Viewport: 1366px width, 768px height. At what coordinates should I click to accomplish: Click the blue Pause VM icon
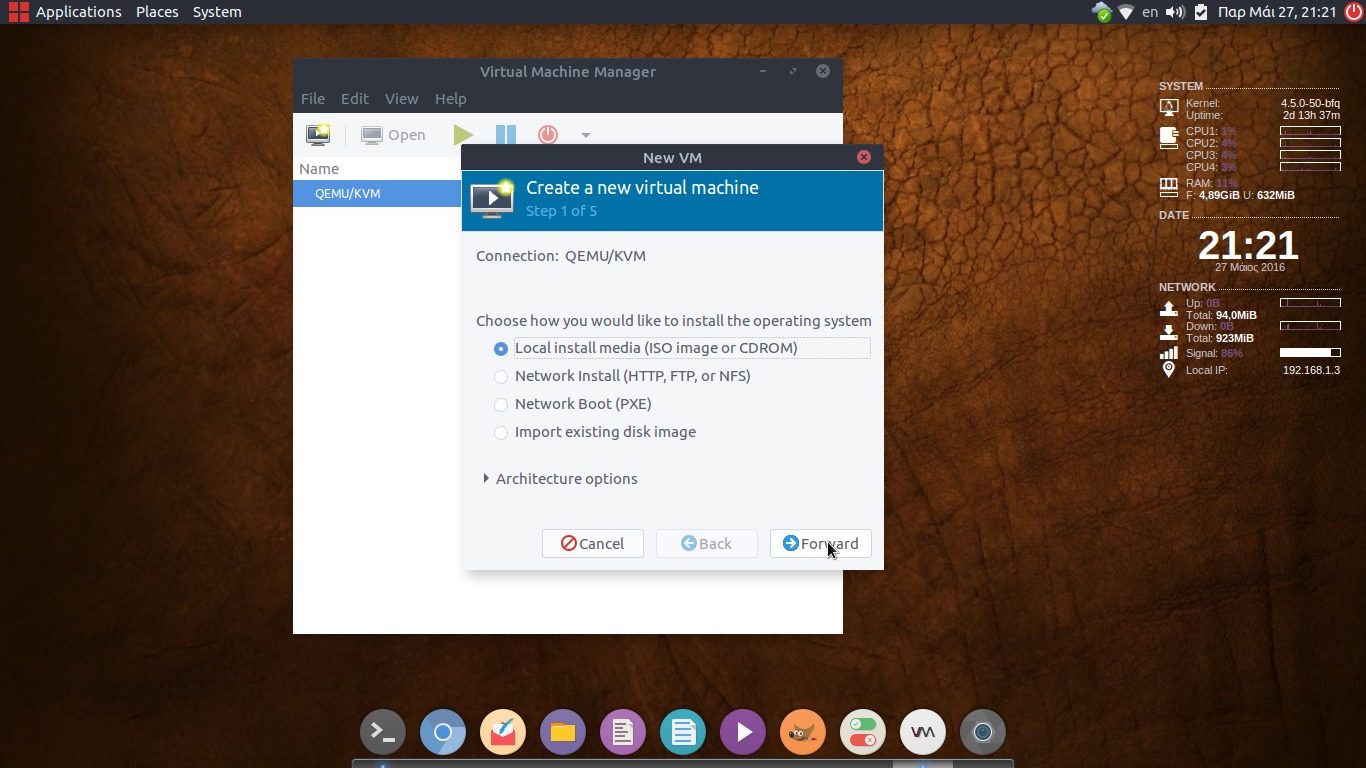point(506,135)
